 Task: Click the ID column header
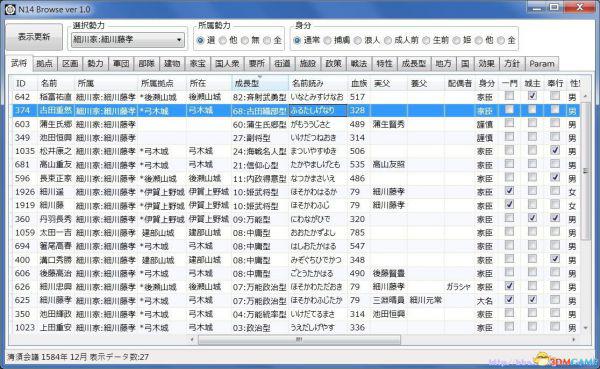coord(24,83)
